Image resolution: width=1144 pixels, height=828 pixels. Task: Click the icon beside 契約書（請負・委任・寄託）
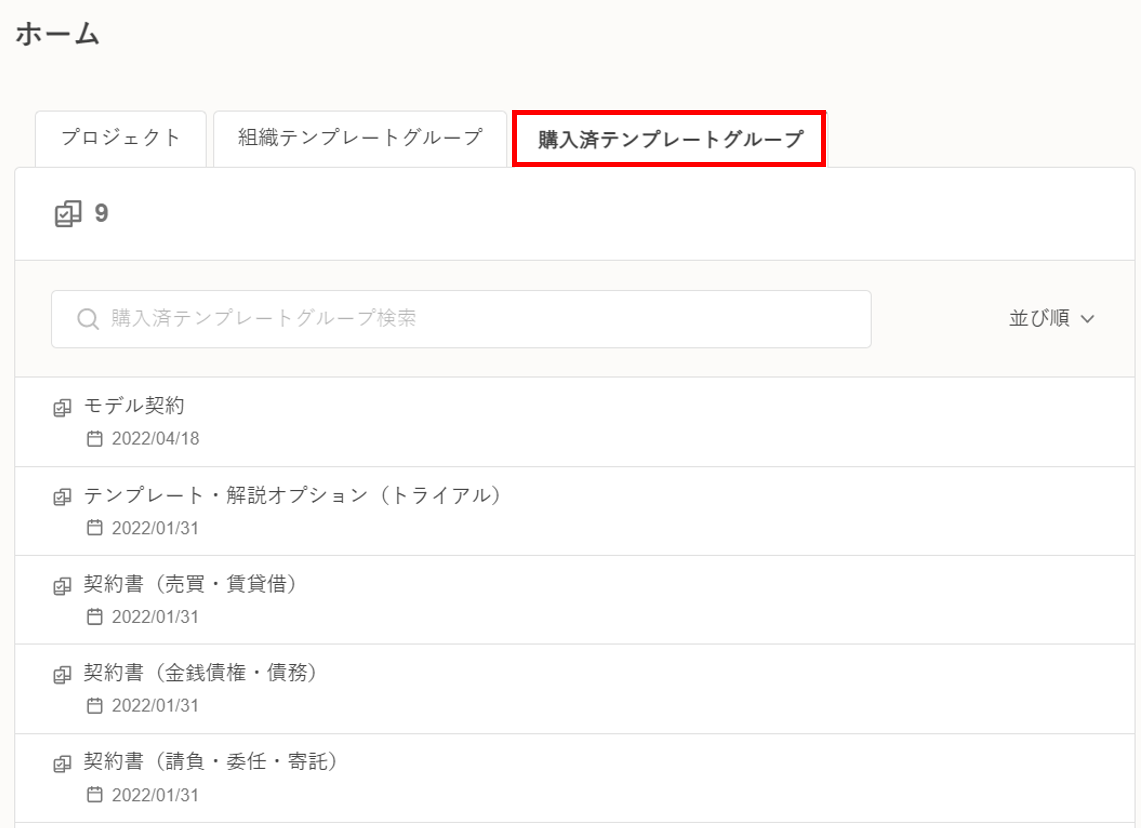[62, 764]
